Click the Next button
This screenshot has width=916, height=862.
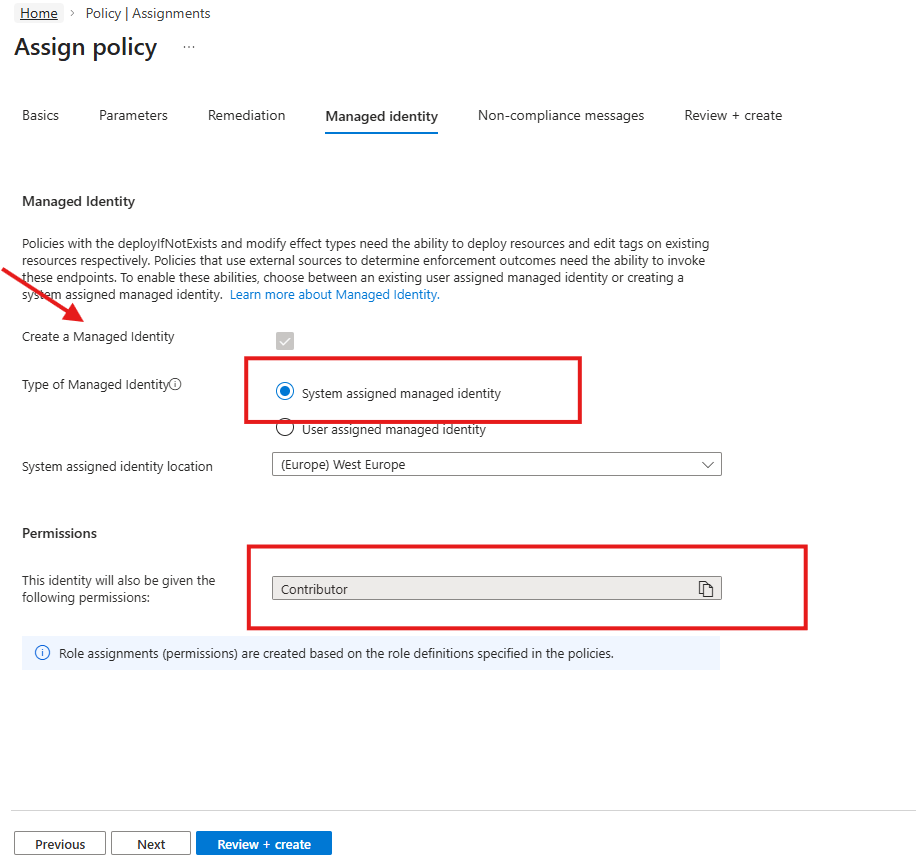[151, 844]
